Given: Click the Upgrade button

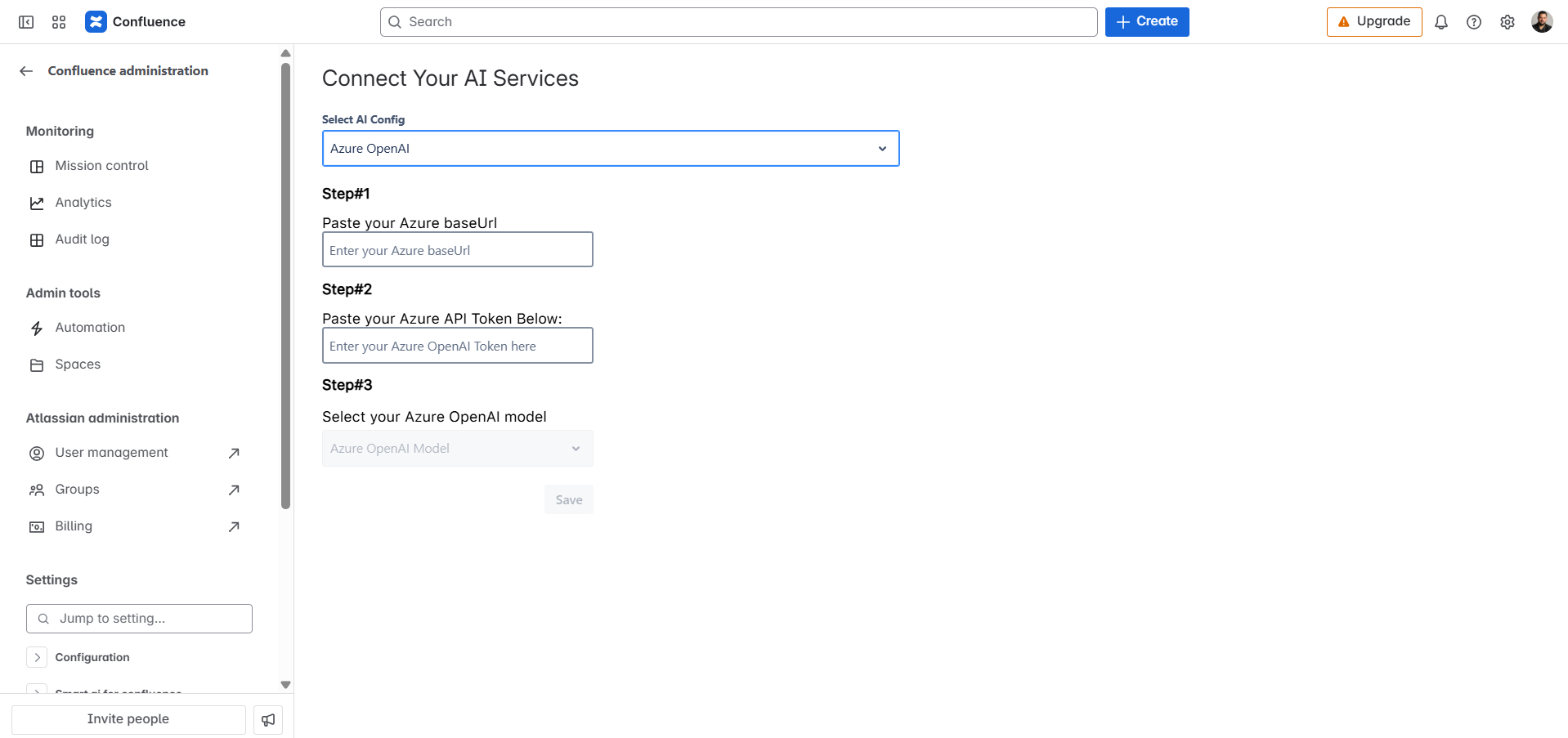Looking at the screenshot, I should coord(1373,22).
